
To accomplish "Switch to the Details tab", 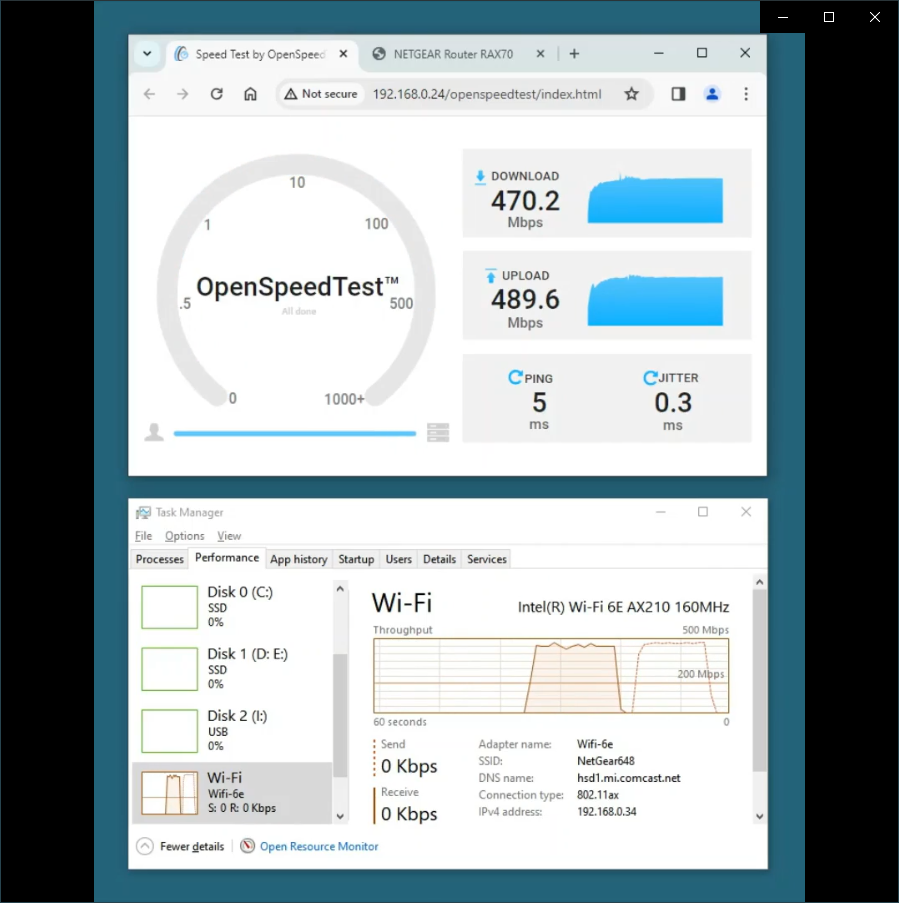I will pyautogui.click(x=439, y=559).
